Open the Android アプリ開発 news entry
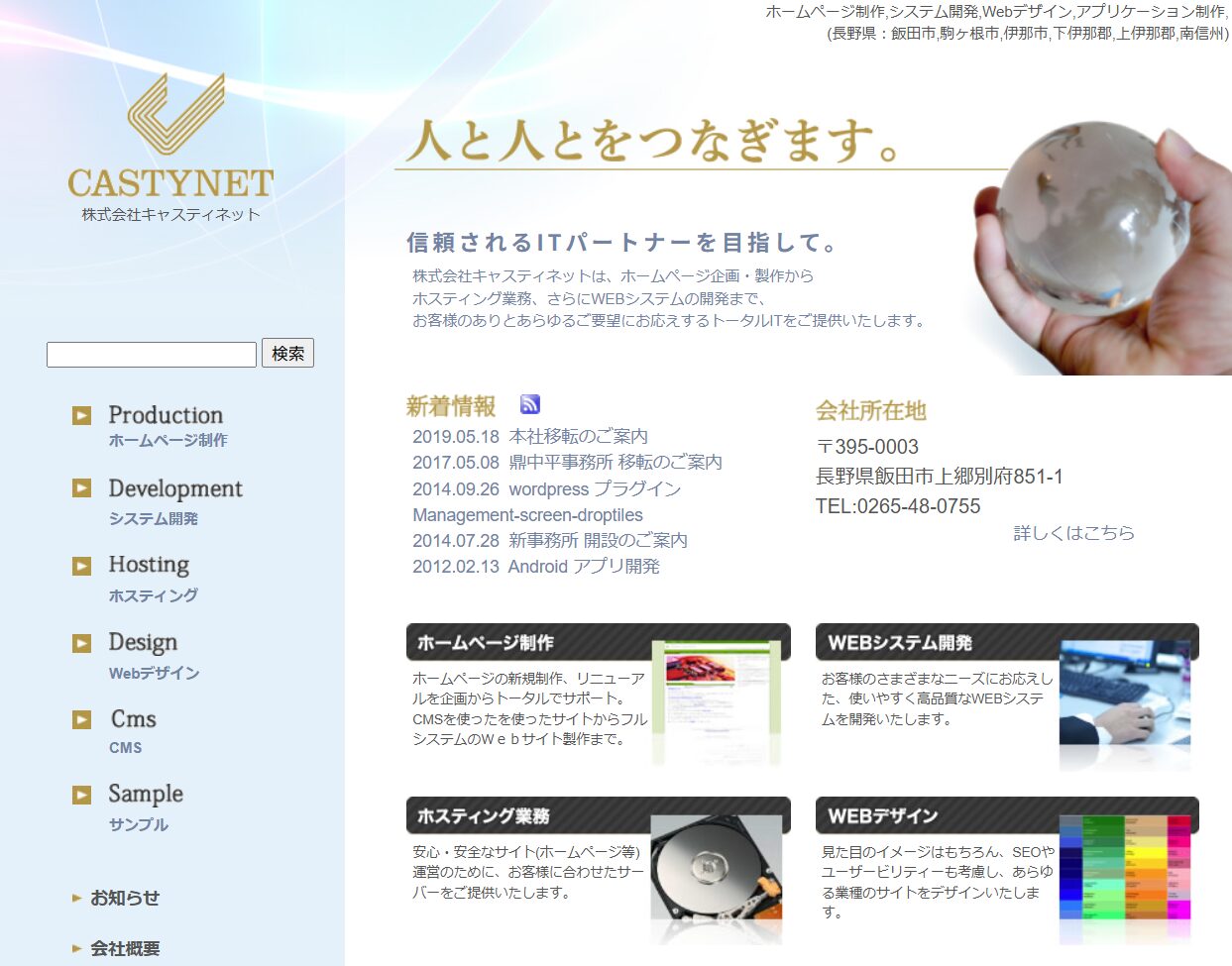Viewport: 1232px width, 966px height. 536,567
